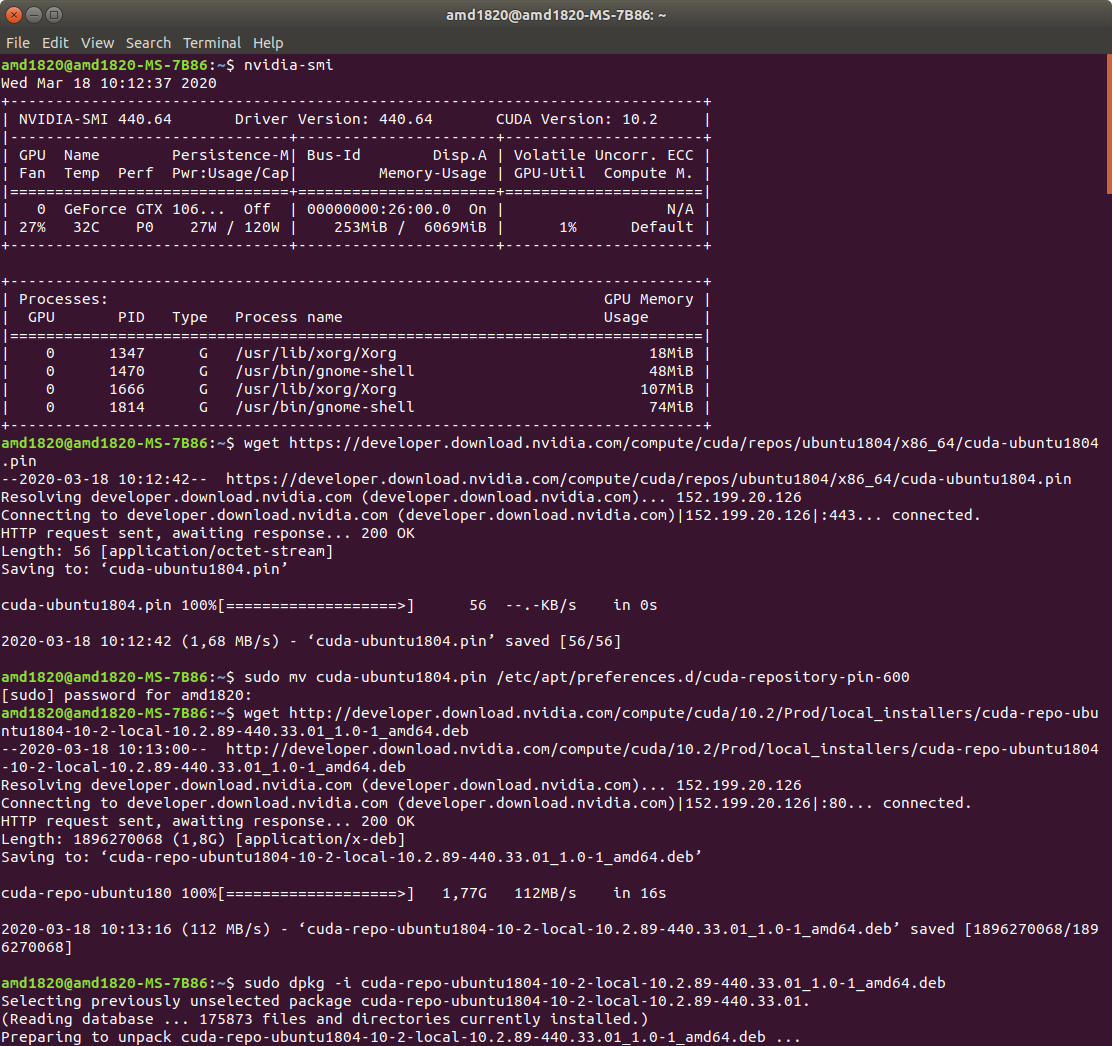Click "Saving to: 'cuda-ubuntu1804.pin'" line
The width and height of the screenshot is (1112, 1046).
pyautogui.click(x=145, y=569)
